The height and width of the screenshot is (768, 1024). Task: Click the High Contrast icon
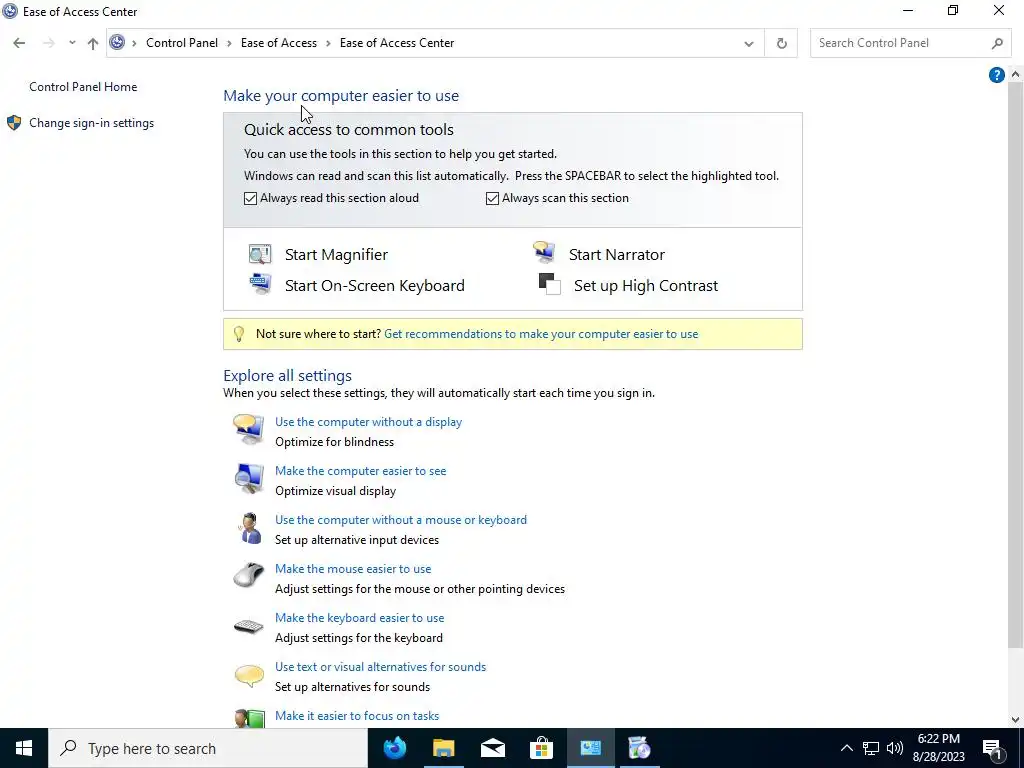549,284
